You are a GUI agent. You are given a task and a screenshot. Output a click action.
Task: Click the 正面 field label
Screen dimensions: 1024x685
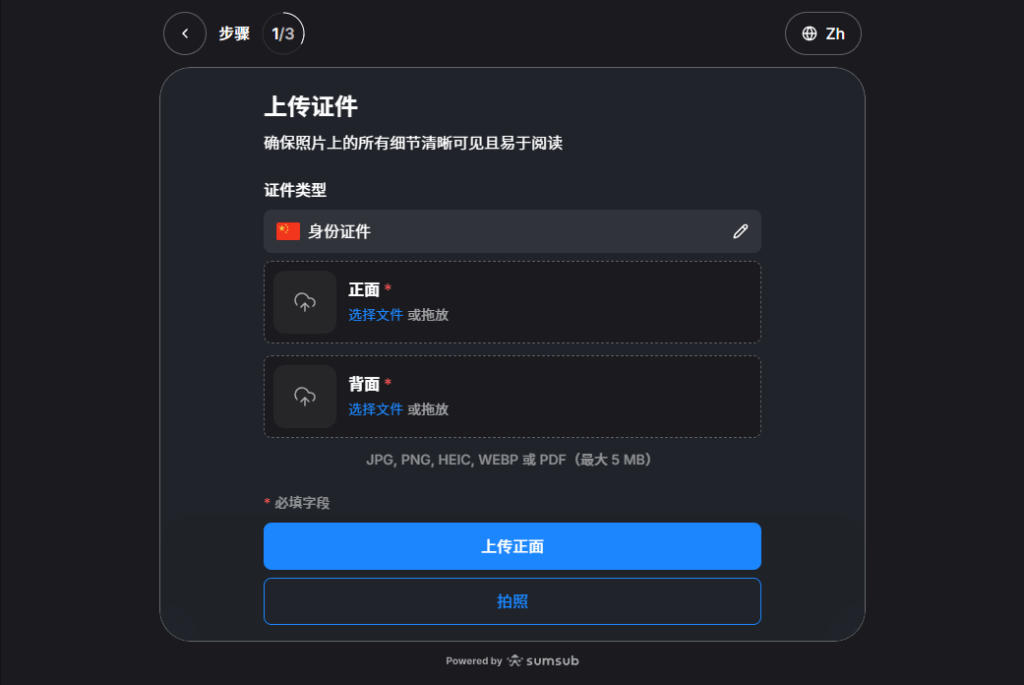[364, 289]
